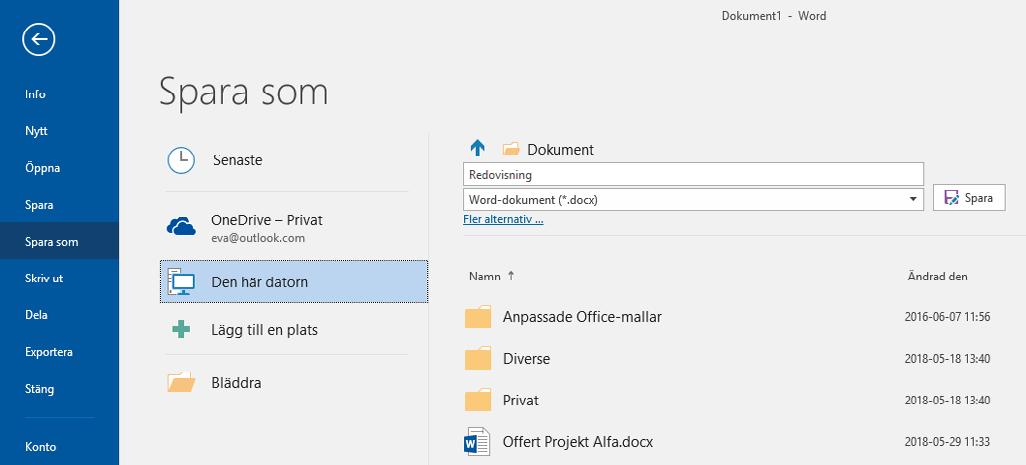Select Öppna in the sidebar menu

pos(43,168)
